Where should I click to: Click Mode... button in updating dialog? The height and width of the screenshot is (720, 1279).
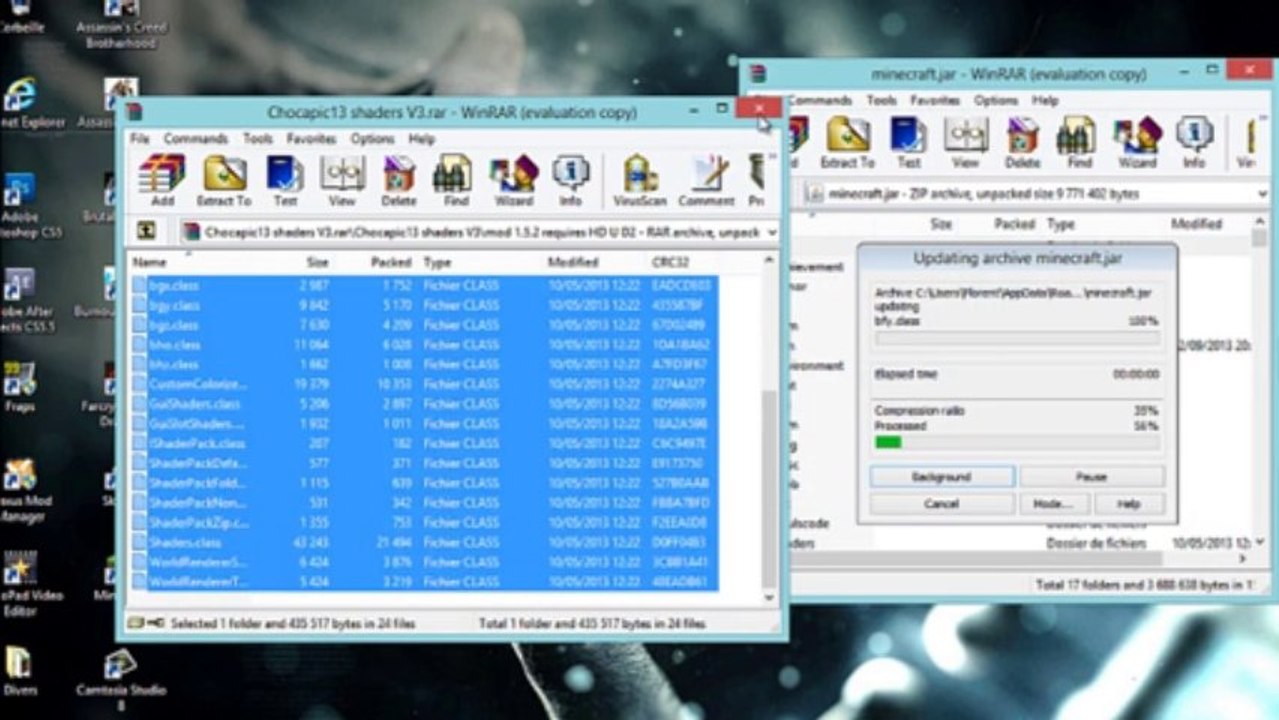pyautogui.click(x=1052, y=504)
